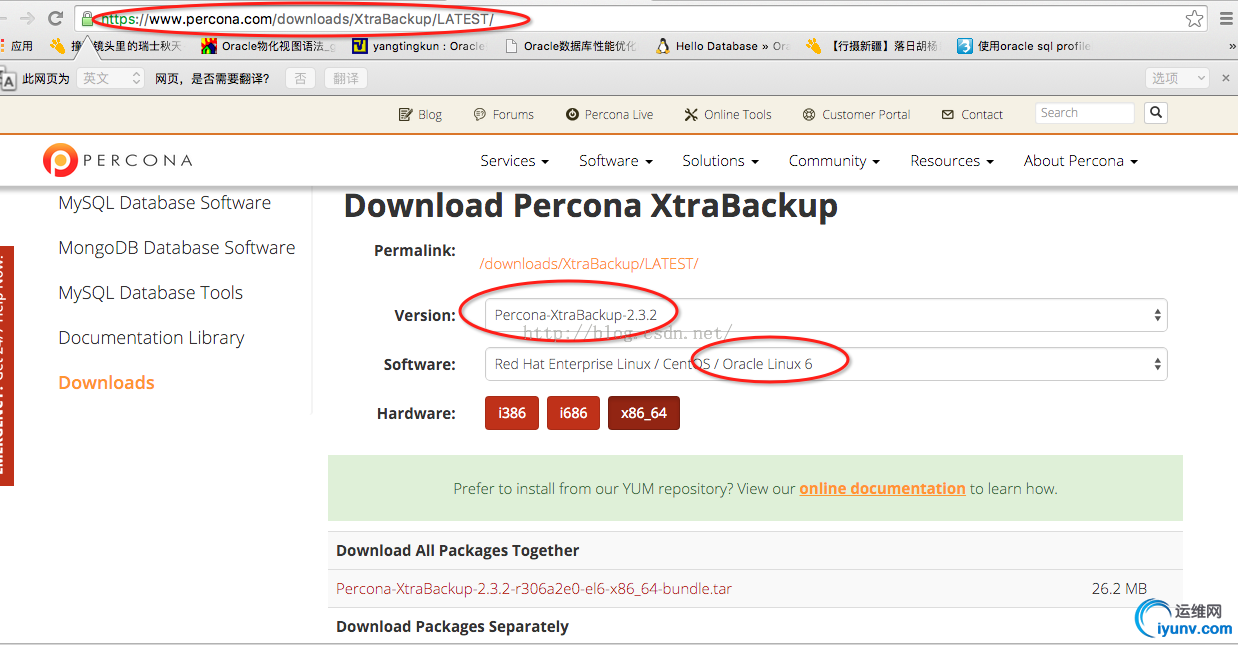Expand the About Percona menu

point(1080,161)
